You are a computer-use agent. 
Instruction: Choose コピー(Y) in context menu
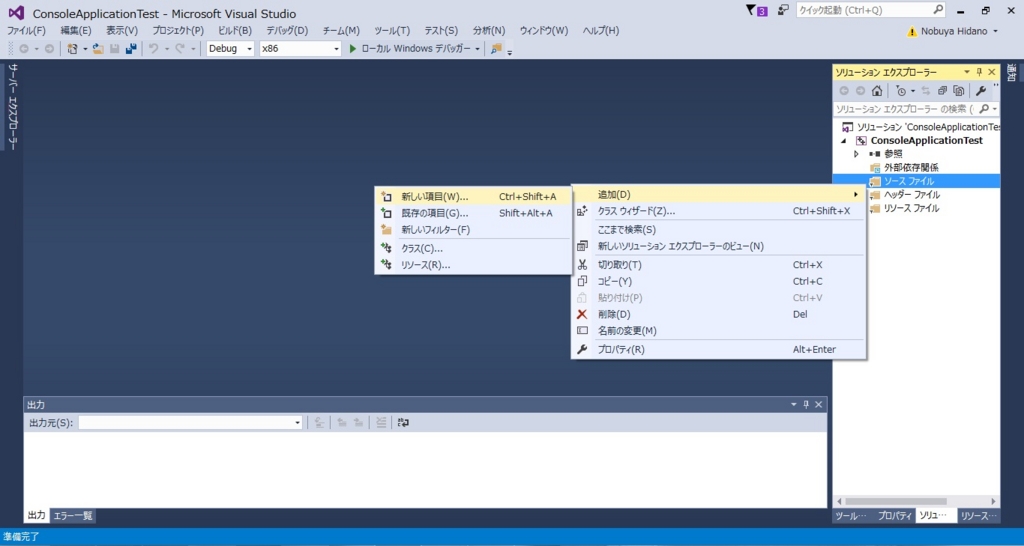tap(718, 281)
